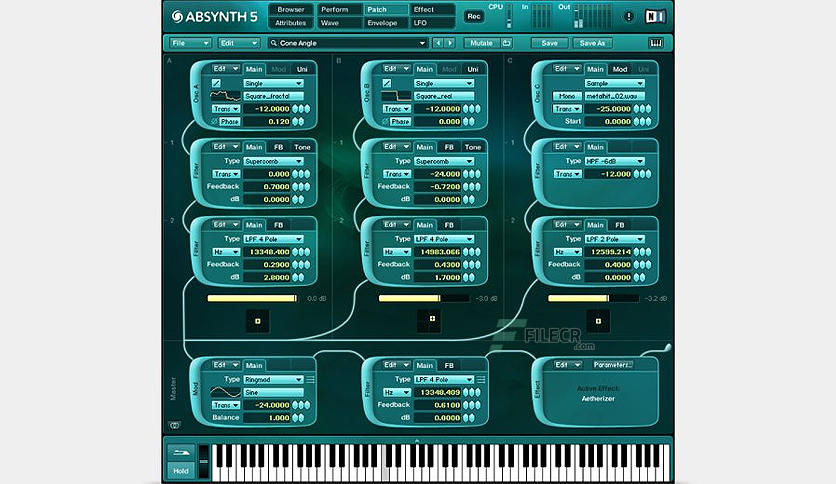Click the preset search magnifier icon
The height and width of the screenshot is (484, 836).
pyautogui.click(x=274, y=43)
